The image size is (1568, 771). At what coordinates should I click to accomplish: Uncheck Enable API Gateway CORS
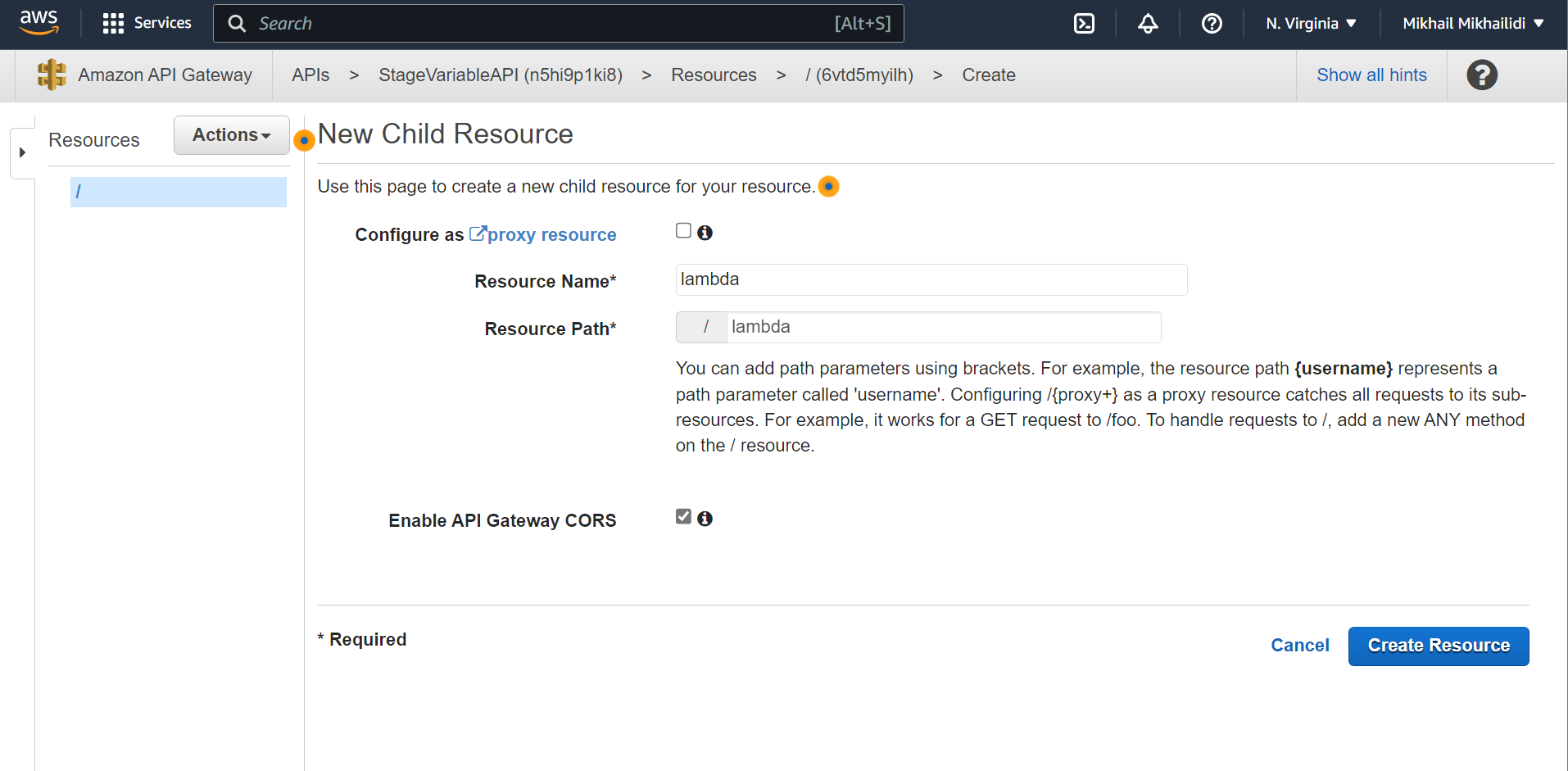click(x=683, y=516)
